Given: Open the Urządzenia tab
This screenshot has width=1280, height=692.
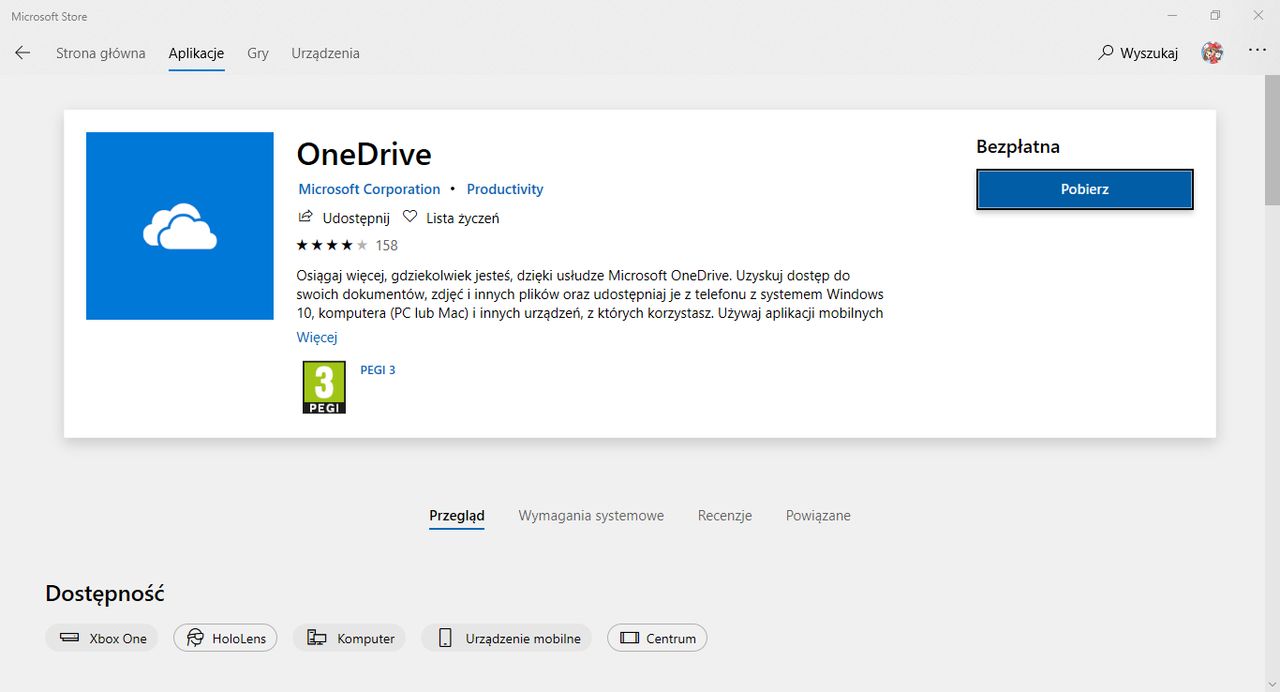Looking at the screenshot, I should point(325,53).
